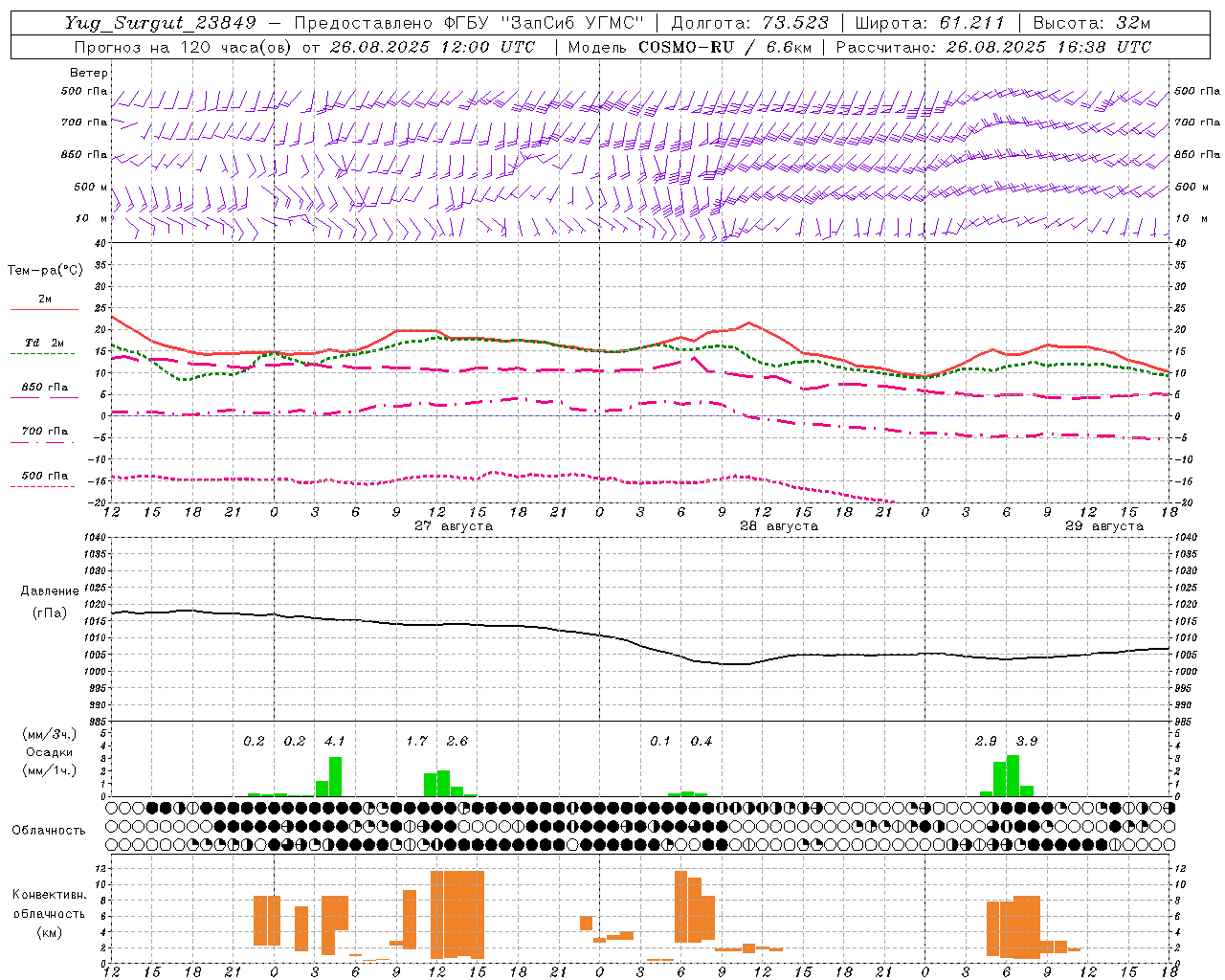
Task: Click the forecast text Прогноз на 120 часа(ов)
Action: point(184,47)
